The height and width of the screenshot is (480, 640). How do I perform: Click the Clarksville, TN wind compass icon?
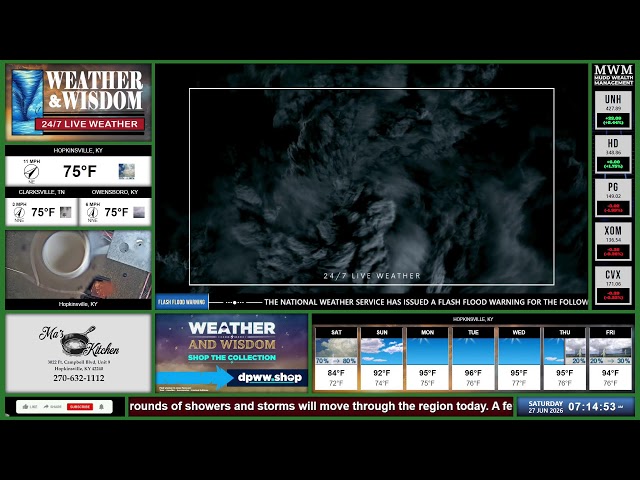pyautogui.click(x=19, y=213)
